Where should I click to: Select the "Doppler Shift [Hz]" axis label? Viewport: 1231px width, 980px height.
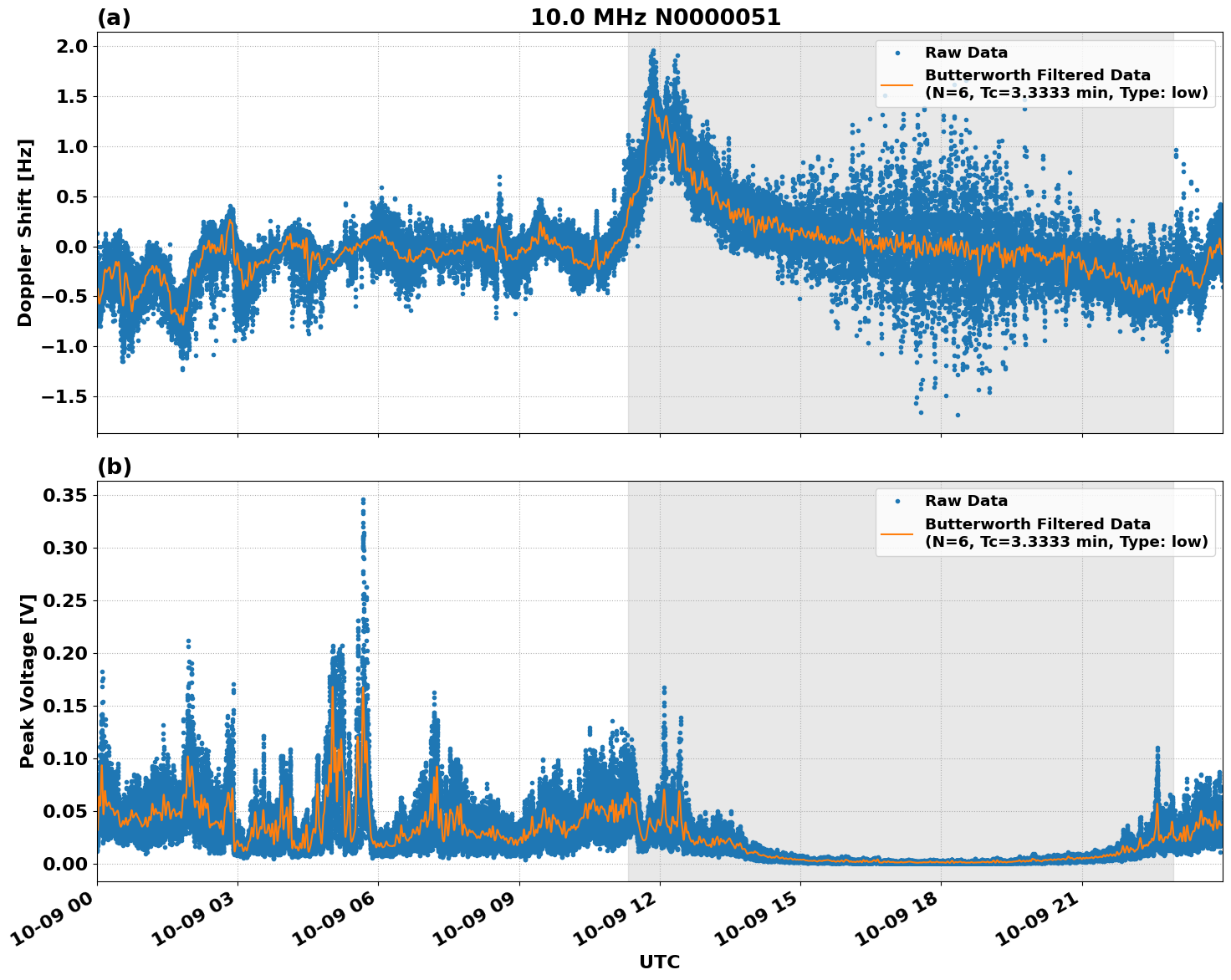[25, 232]
